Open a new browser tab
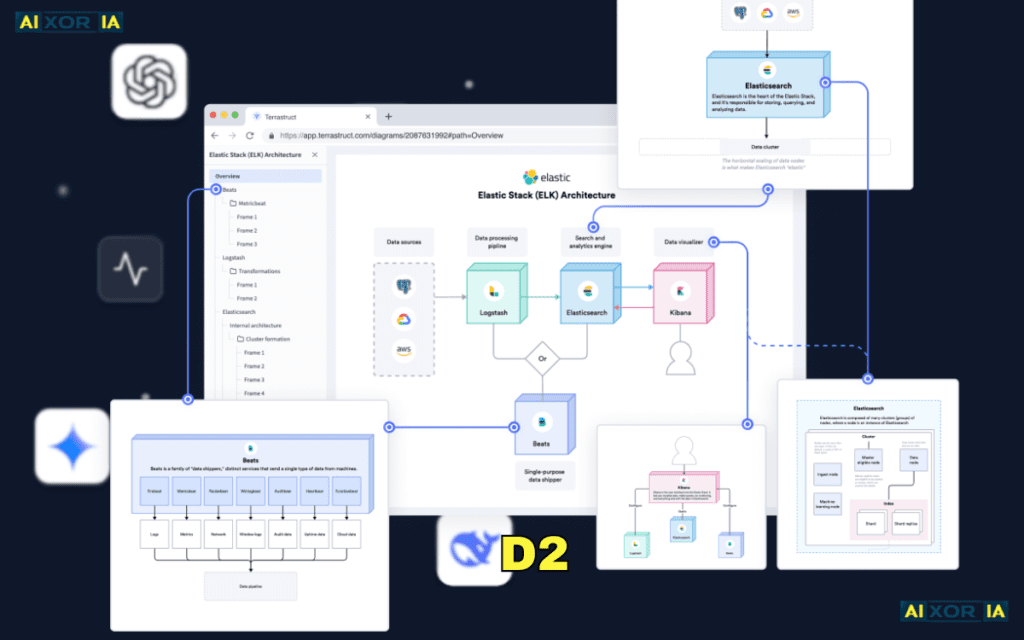1024x640 pixels. coord(389,116)
